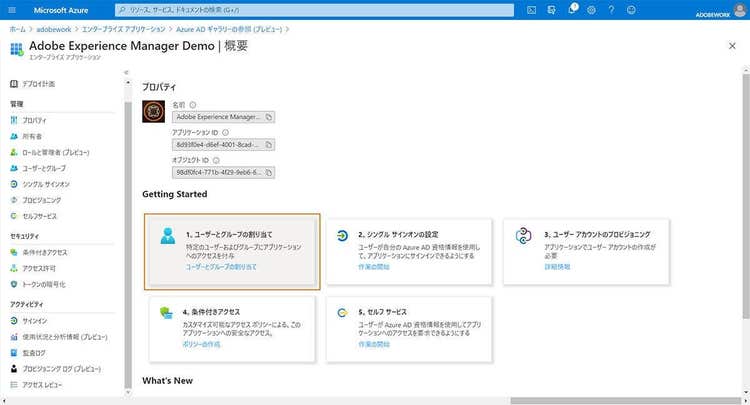The width and height of the screenshot is (750, 405).
Task: Click the feedback smiley icon
Action: tap(630, 9)
